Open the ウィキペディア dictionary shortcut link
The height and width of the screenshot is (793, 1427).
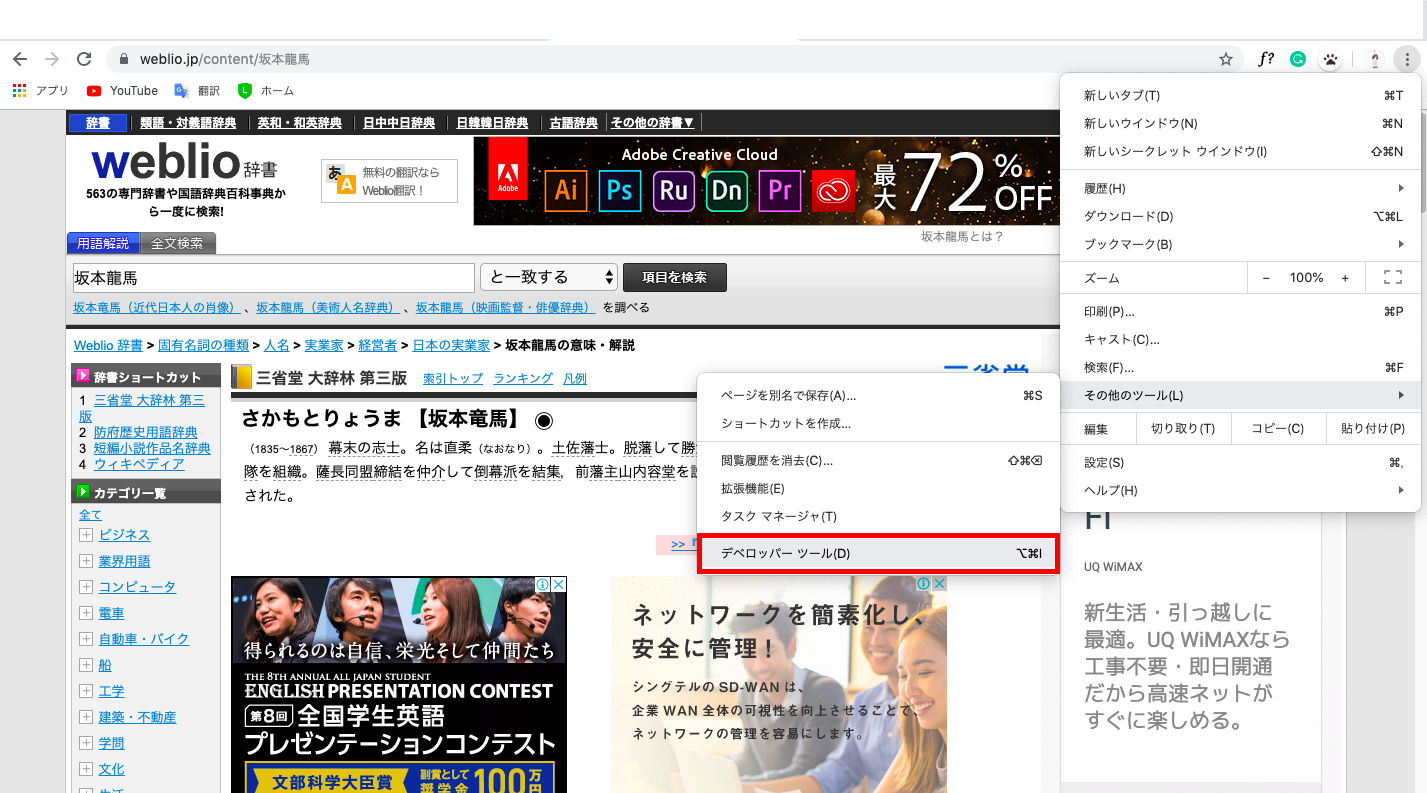(x=138, y=463)
